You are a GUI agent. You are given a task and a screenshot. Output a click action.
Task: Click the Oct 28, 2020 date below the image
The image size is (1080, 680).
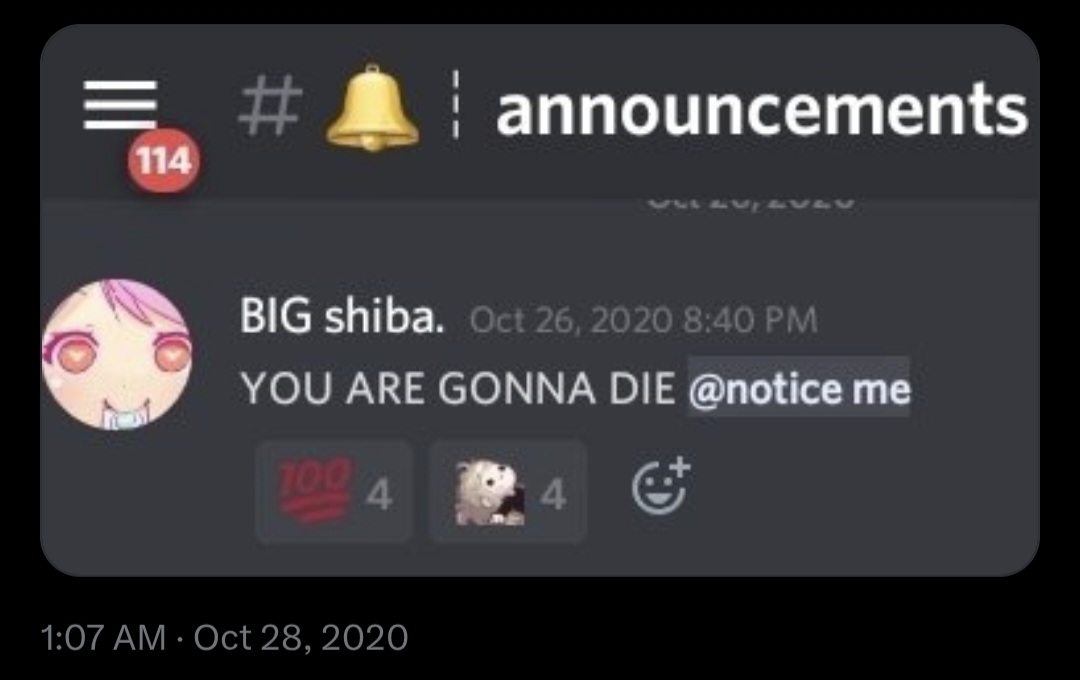pos(301,637)
